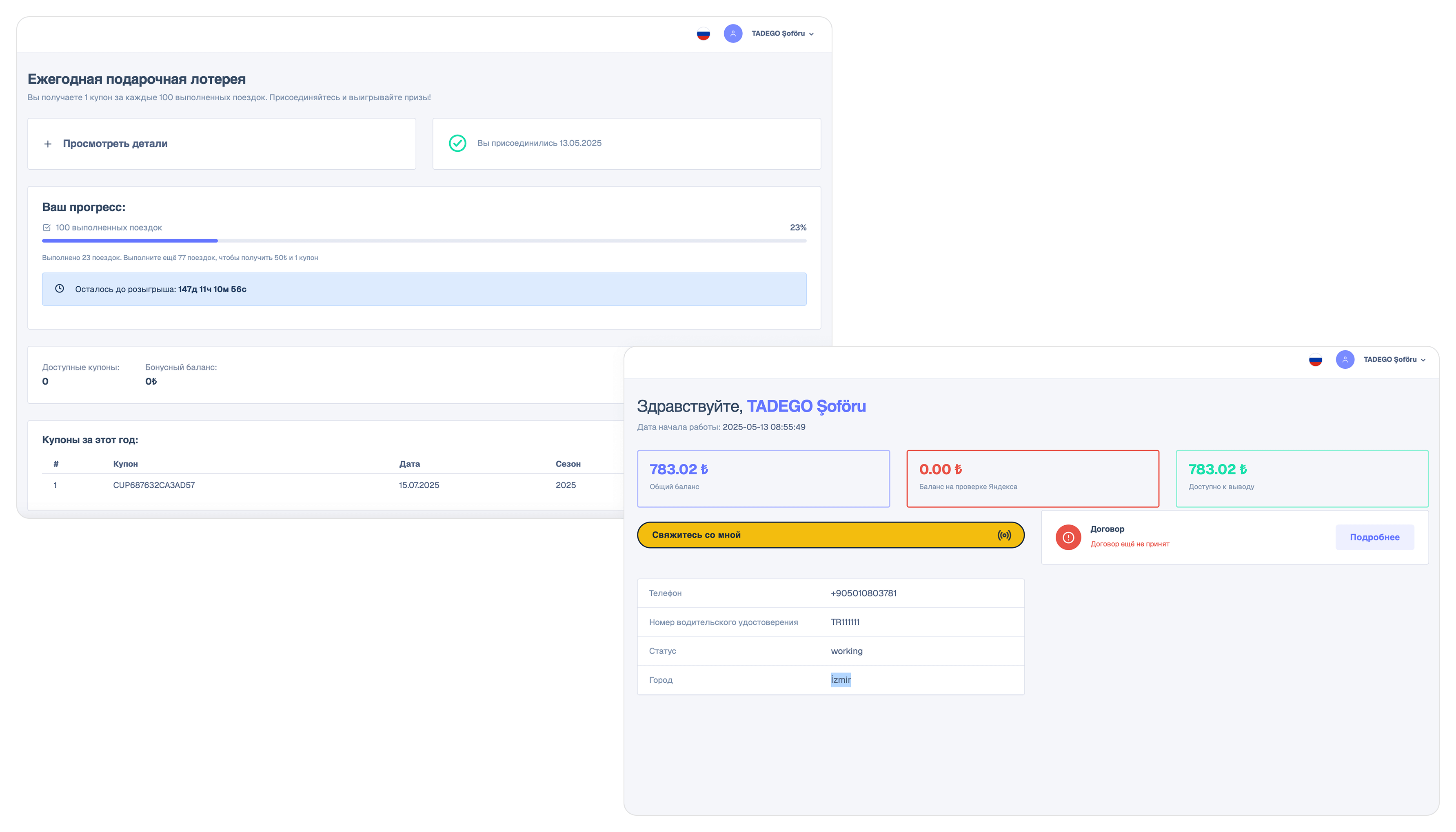Click the Russian flag in the dashboard window
1456x832 pixels.
coord(1315,360)
